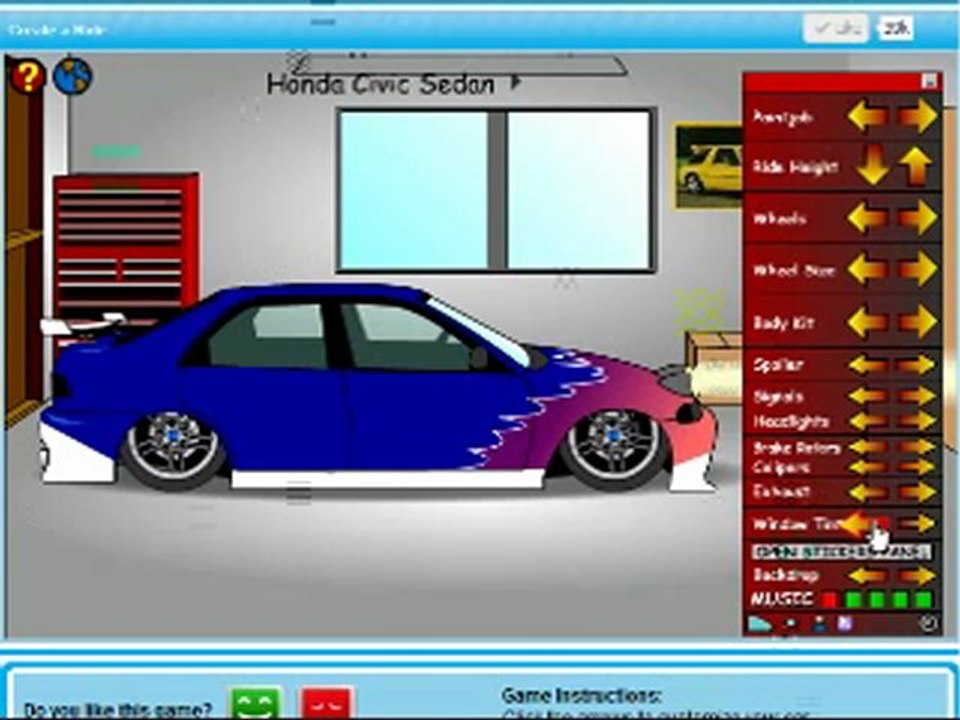Click the Like checkmark button in header

click(x=836, y=29)
